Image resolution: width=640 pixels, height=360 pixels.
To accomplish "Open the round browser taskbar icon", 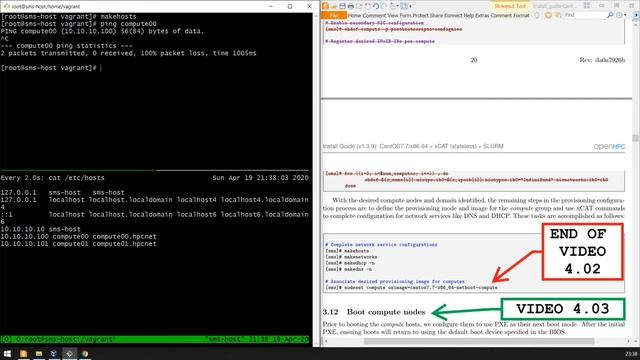I will 85,353.
